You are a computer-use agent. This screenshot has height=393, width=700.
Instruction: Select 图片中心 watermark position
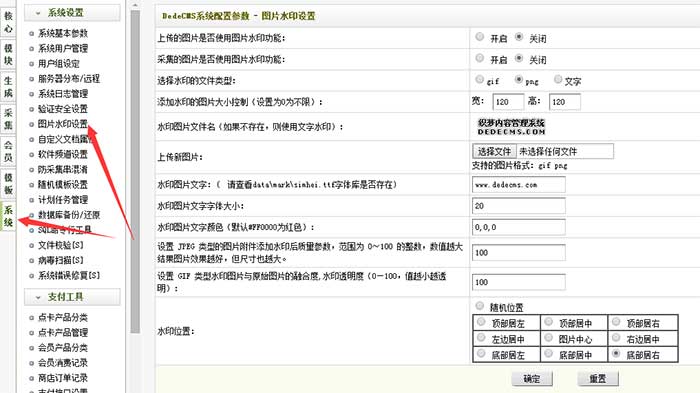point(549,338)
